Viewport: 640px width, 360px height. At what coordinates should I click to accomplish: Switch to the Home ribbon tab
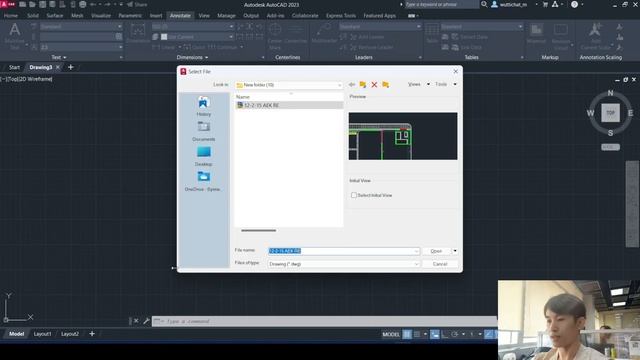11,16
